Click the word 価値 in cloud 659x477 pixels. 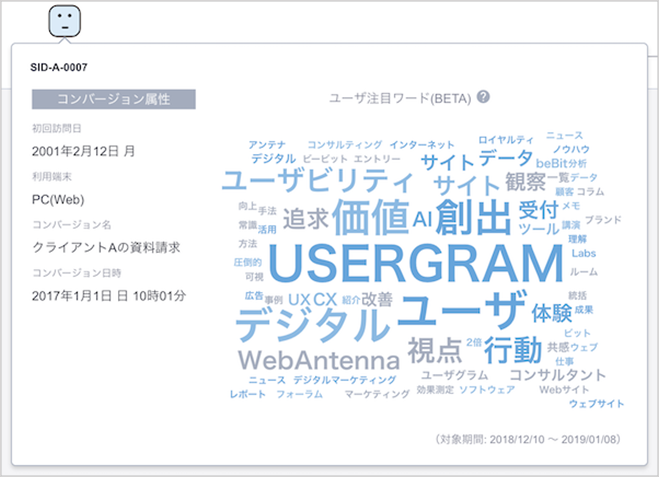[x=370, y=217]
